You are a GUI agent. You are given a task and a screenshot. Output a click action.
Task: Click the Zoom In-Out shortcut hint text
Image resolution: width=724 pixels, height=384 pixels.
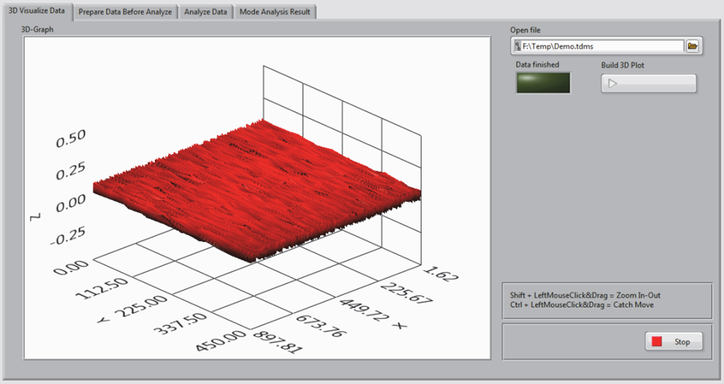pyautogui.click(x=585, y=295)
